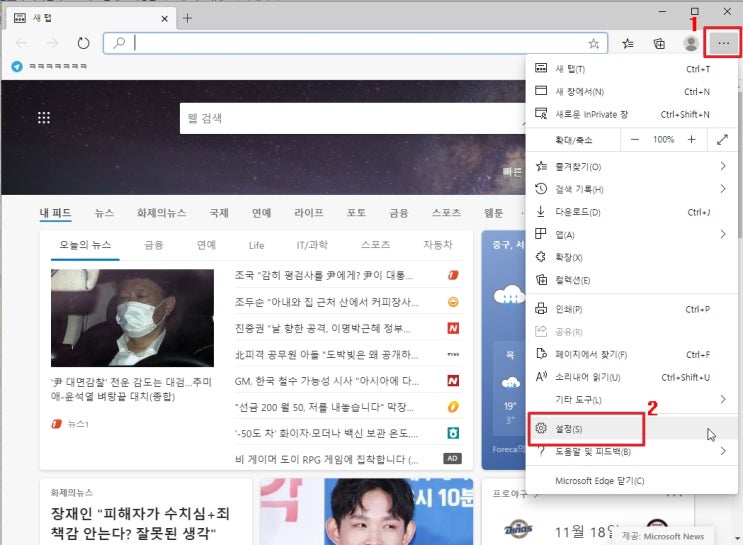Select 페이지에서 찾기(F) menu item
743x545 pixels.
631,354
